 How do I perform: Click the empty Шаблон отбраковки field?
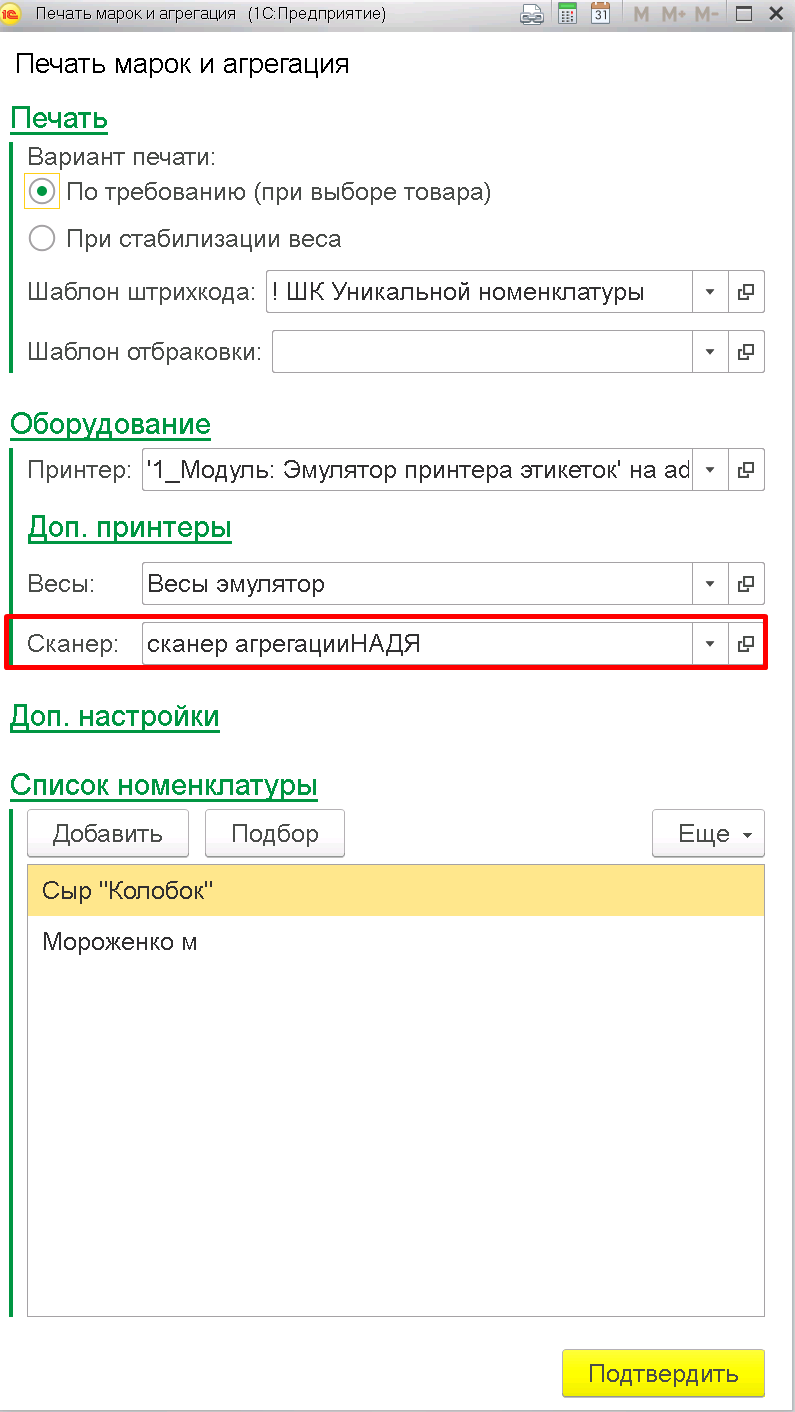[483, 352]
